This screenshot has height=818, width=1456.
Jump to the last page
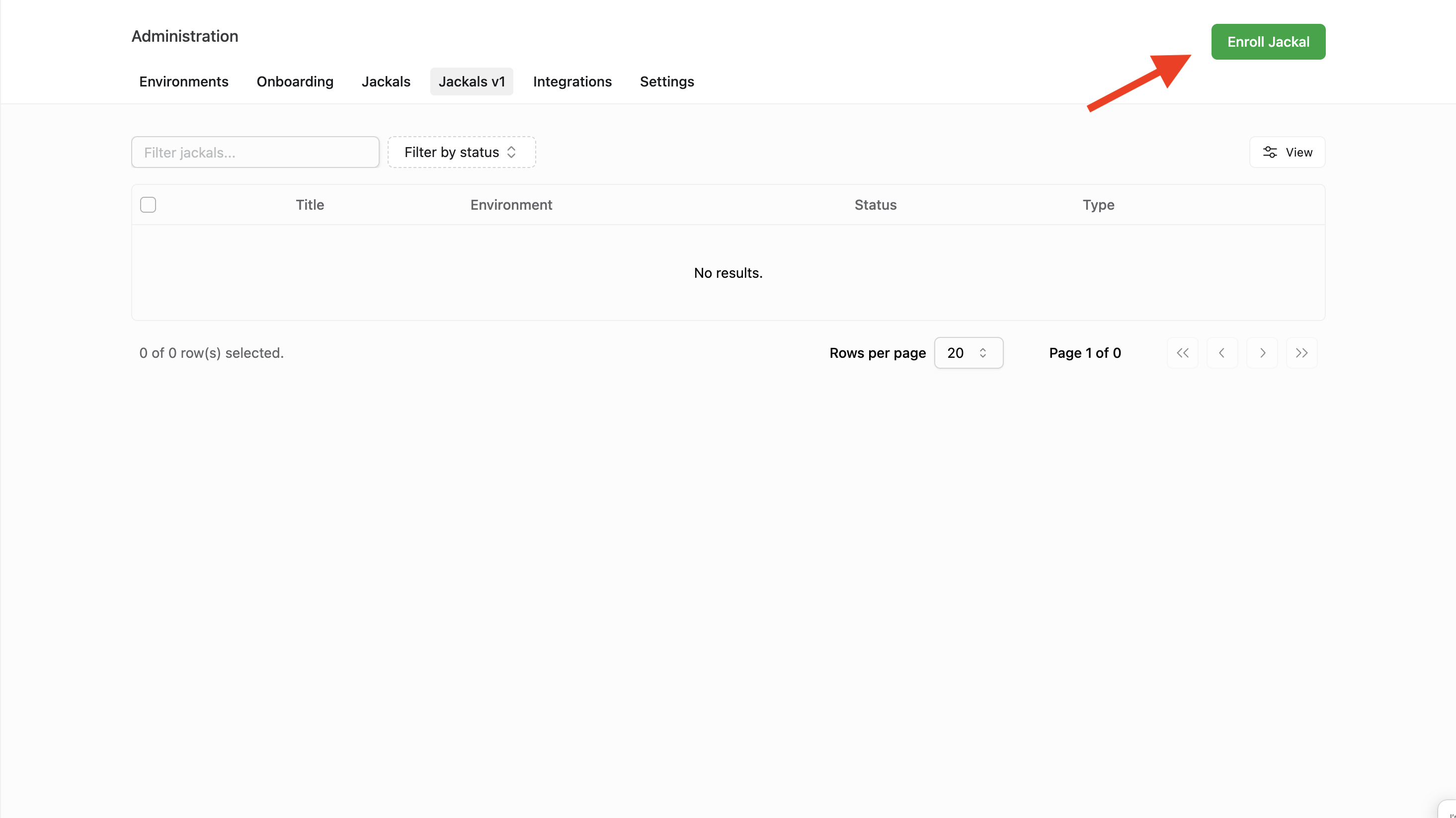(x=1301, y=353)
